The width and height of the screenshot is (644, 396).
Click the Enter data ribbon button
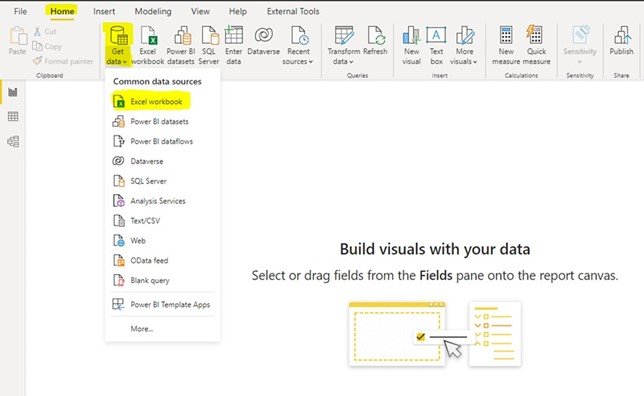click(x=233, y=45)
